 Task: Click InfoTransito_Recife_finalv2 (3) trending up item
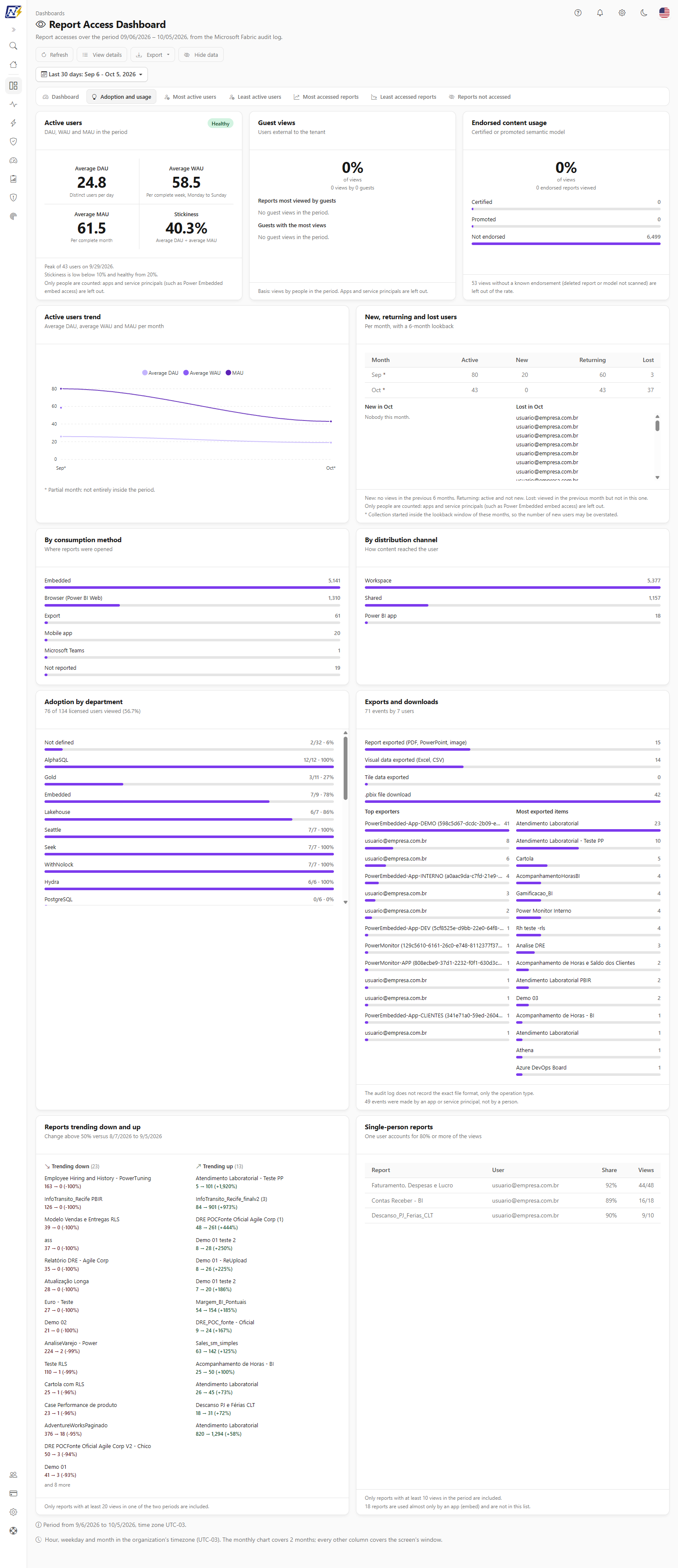click(x=231, y=1199)
